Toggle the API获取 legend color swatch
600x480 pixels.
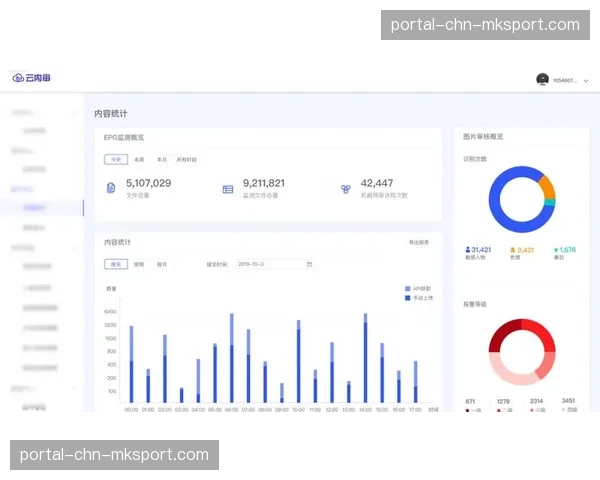(x=407, y=289)
